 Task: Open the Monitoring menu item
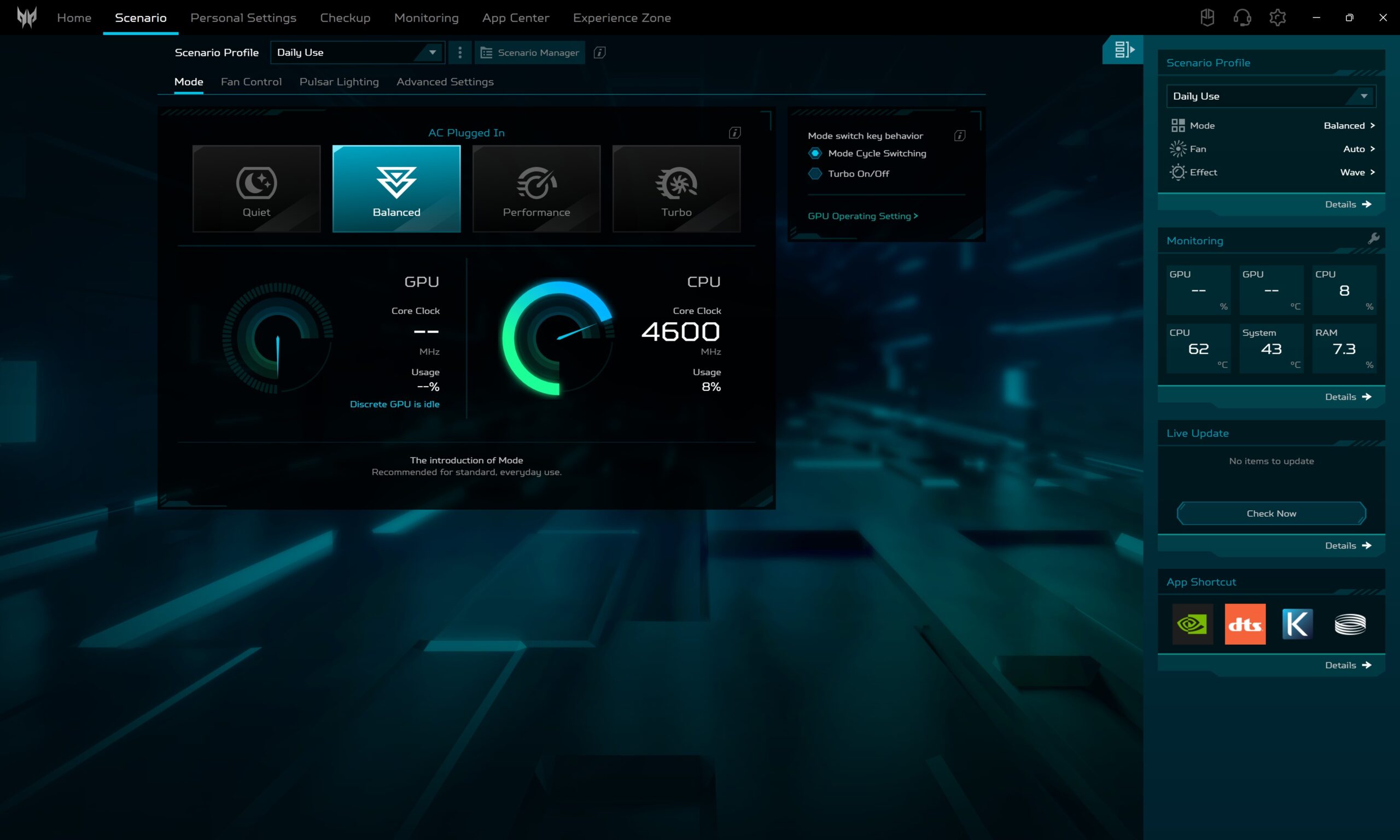pyautogui.click(x=426, y=17)
